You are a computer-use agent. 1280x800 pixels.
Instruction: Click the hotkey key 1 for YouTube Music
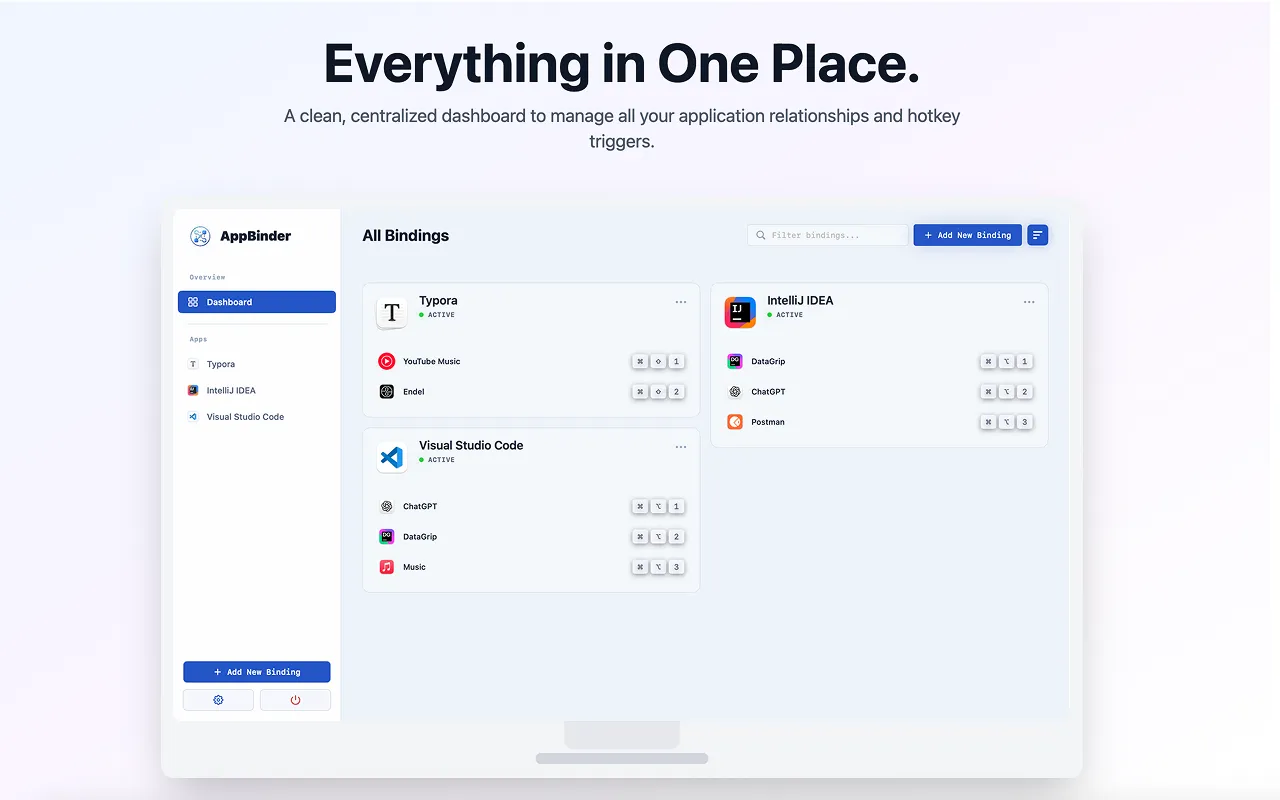point(676,362)
